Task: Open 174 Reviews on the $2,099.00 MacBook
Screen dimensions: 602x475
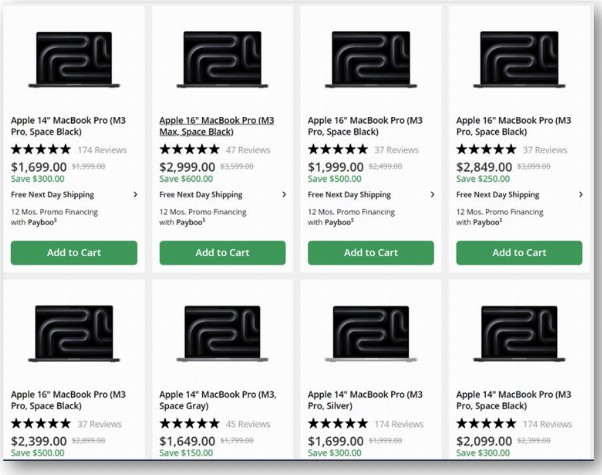Action: coord(547,424)
